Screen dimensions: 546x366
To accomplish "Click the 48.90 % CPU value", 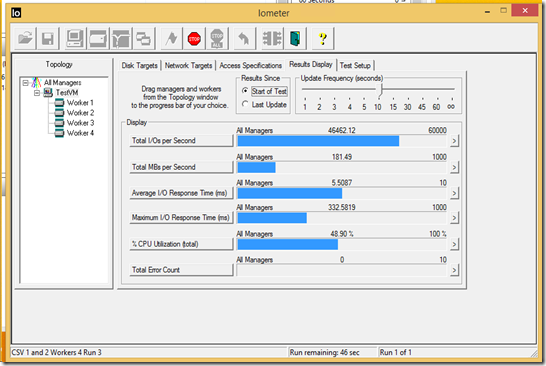I will point(342,234).
